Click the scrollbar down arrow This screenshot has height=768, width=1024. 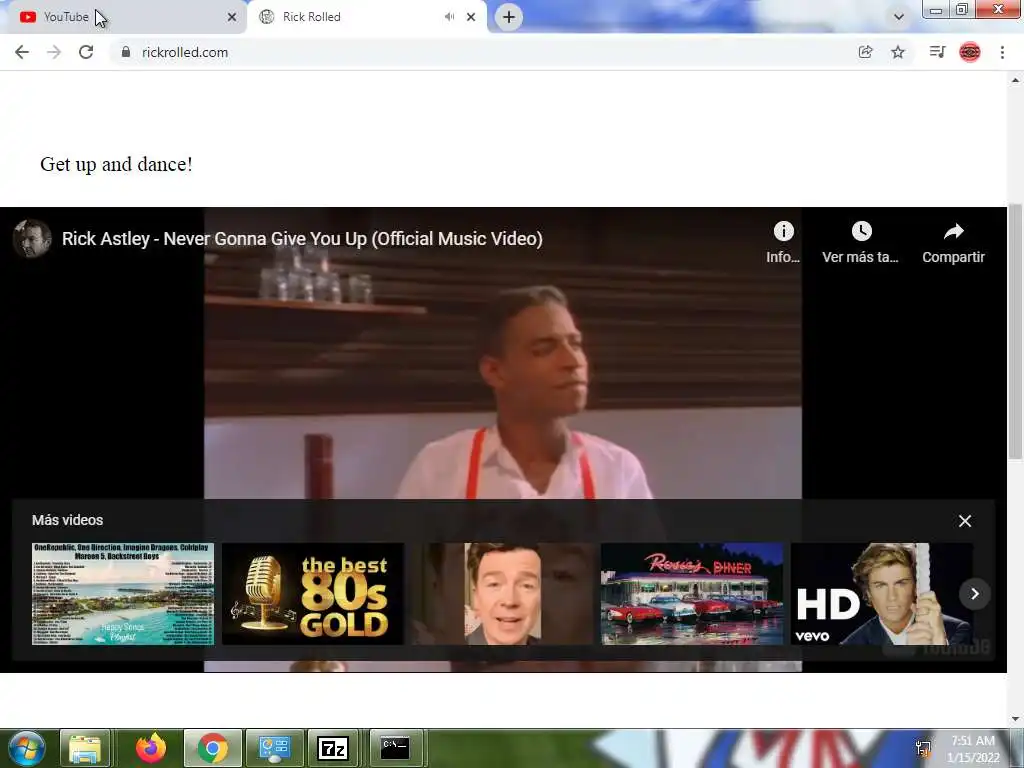pyautogui.click(x=1015, y=719)
